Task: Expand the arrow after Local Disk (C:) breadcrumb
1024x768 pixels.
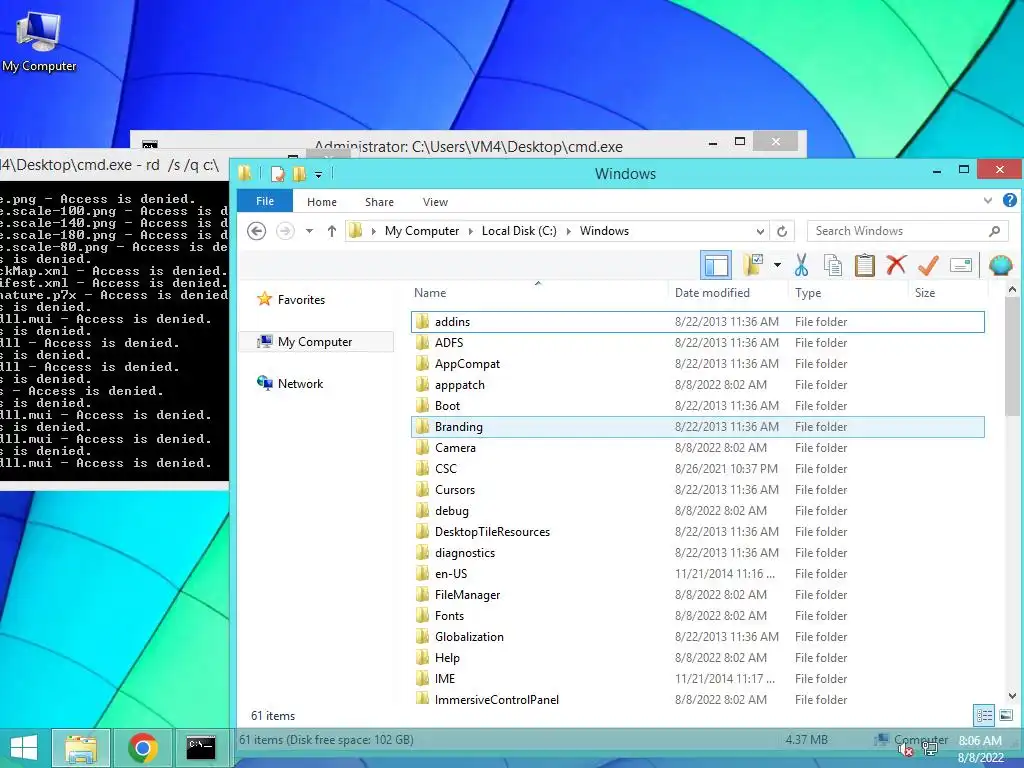Action: coord(569,231)
